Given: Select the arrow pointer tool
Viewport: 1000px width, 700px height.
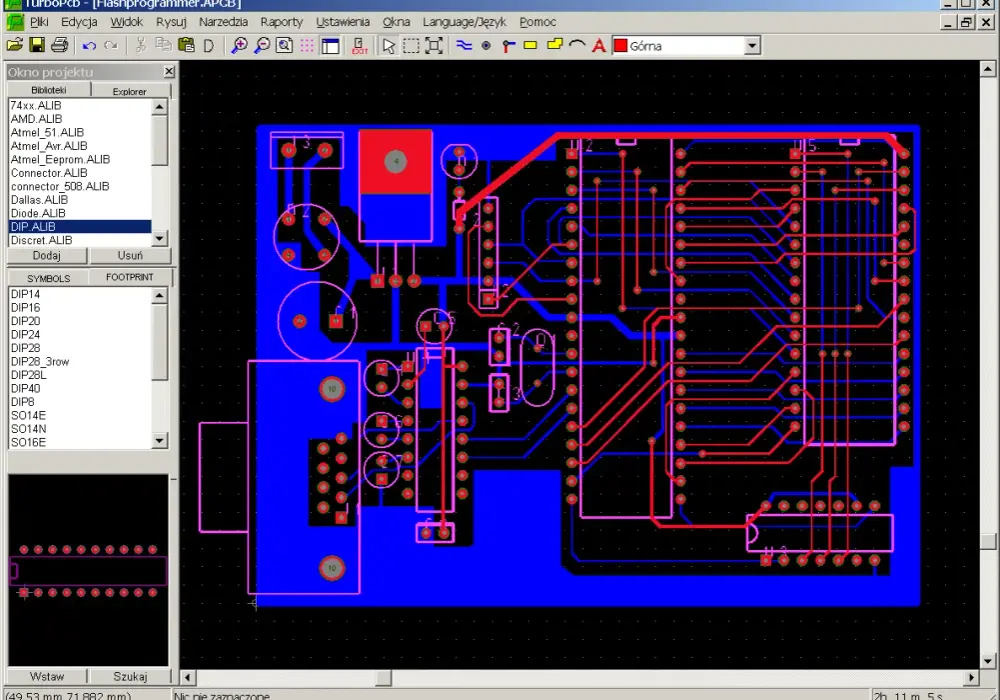Looking at the screenshot, I should tap(388, 46).
